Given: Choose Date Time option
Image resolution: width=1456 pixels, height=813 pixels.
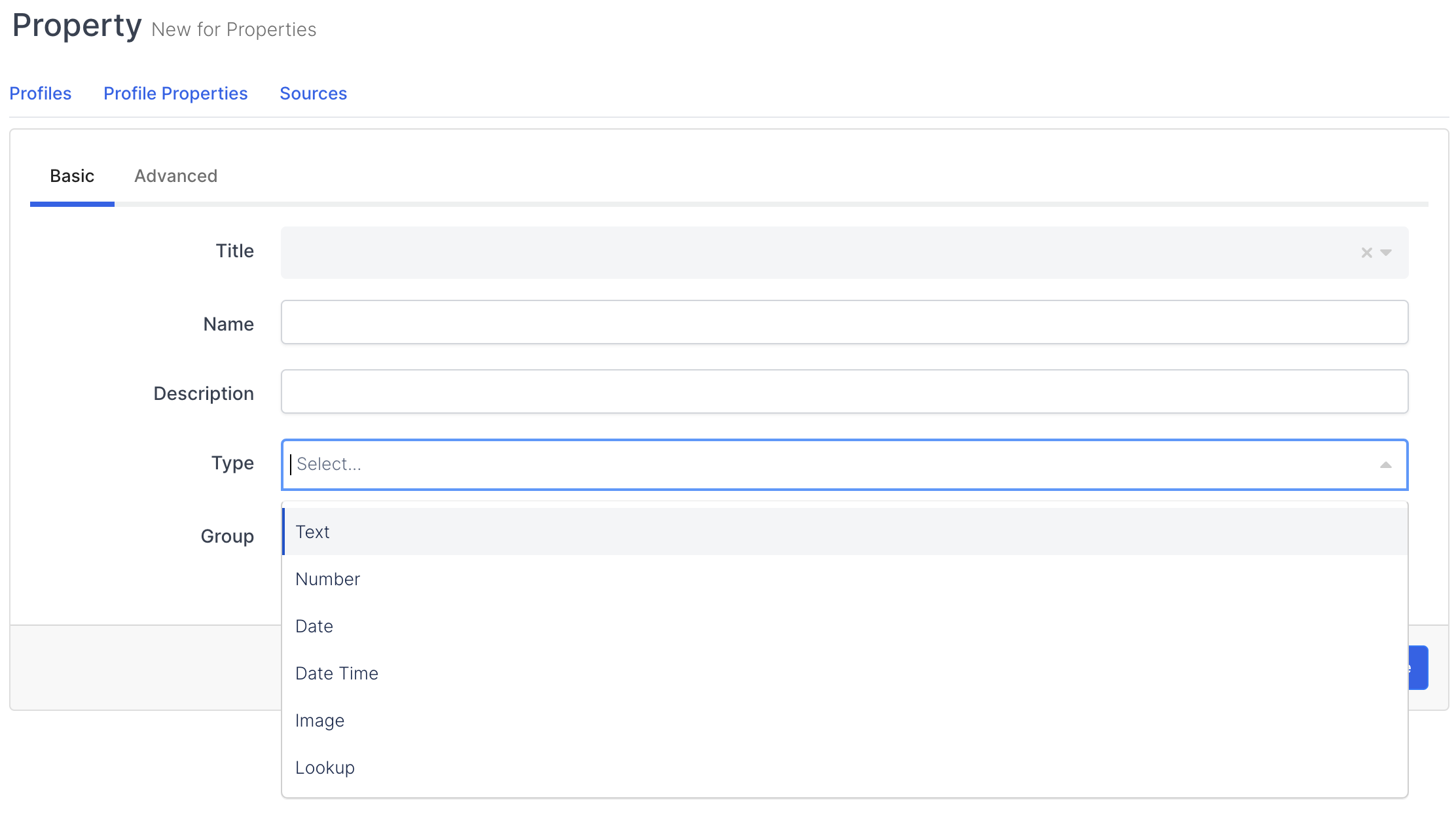Looking at the screenshot, I should pos(337,673).
